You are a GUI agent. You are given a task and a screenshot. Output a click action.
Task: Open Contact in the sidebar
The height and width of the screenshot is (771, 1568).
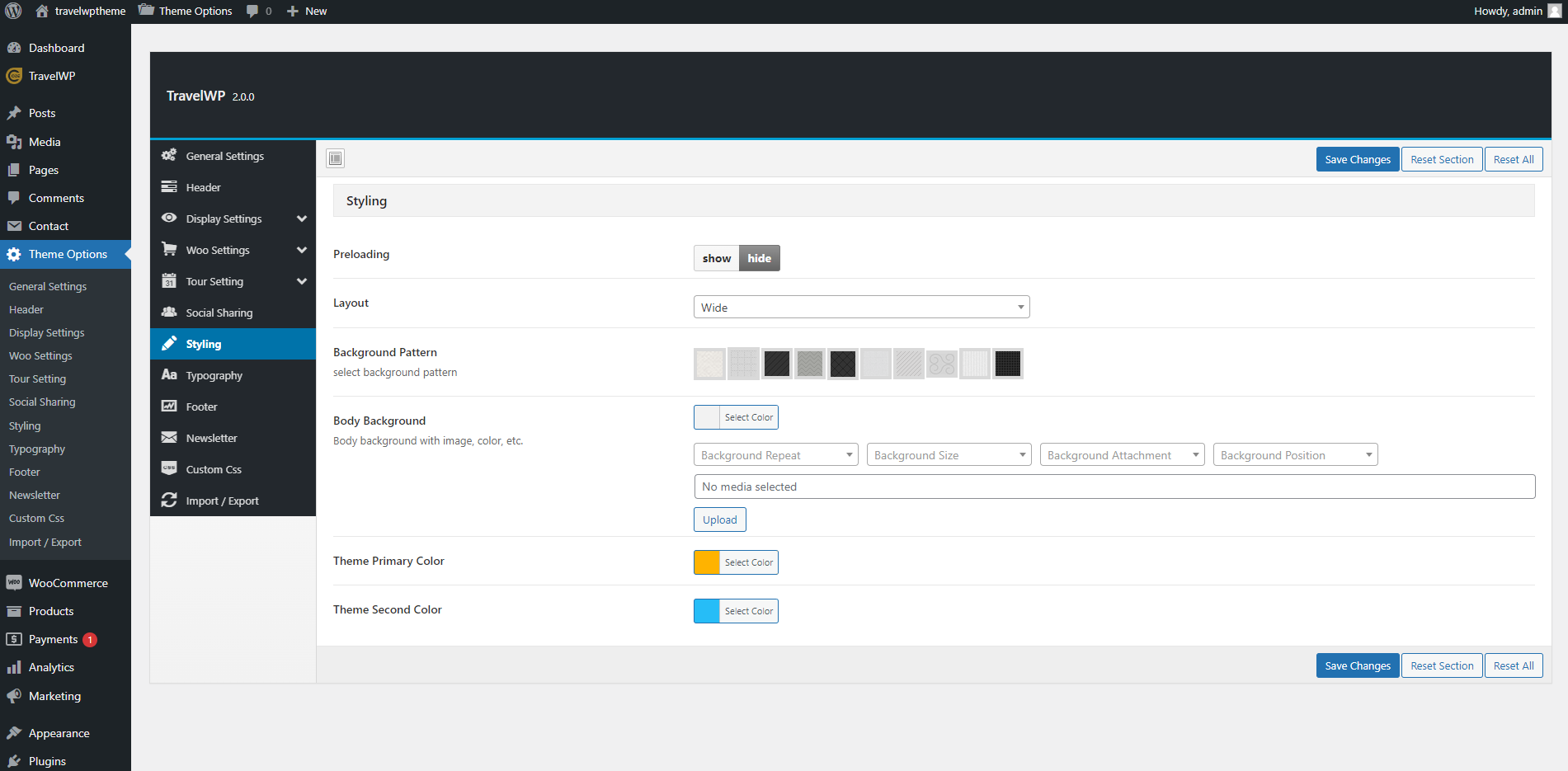pyautogui.click(x=65, y=226)
